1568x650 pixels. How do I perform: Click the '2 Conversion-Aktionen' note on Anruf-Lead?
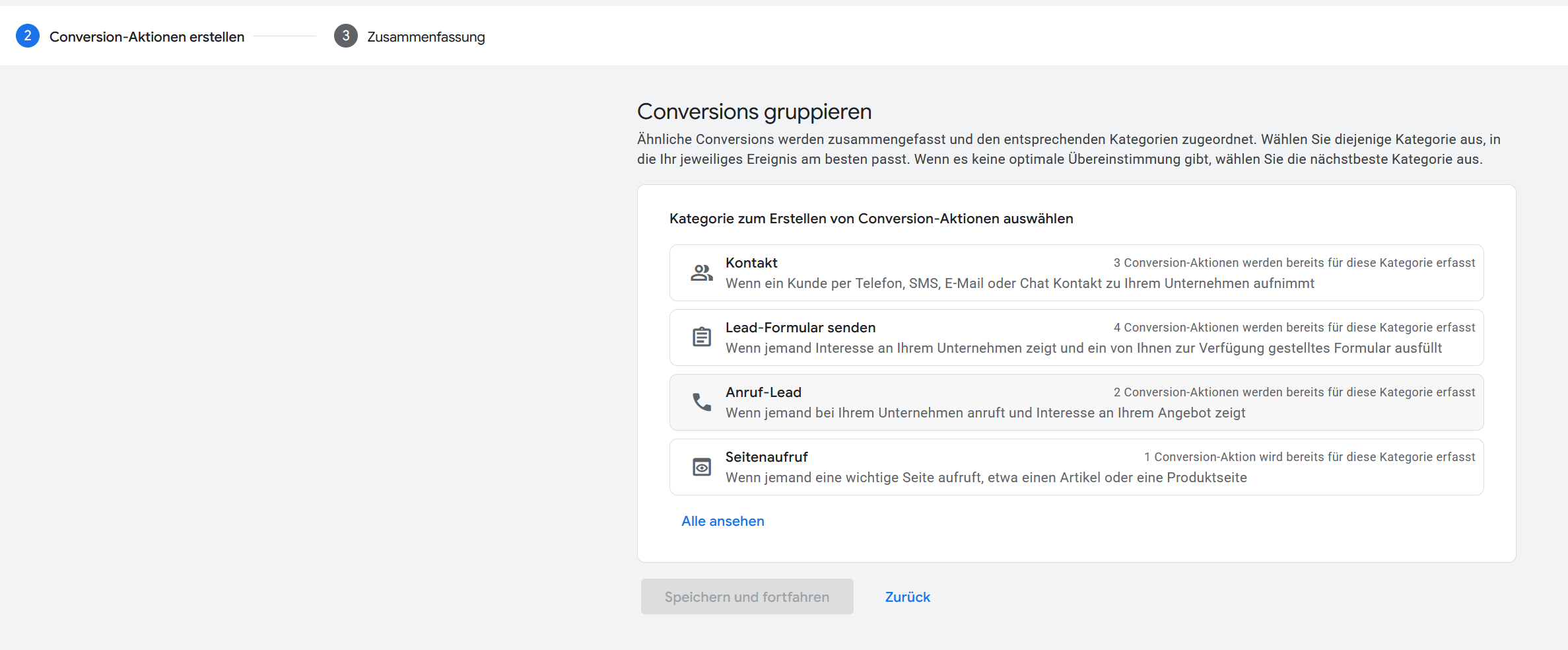pyautogui.click(x=1293, y=392)
